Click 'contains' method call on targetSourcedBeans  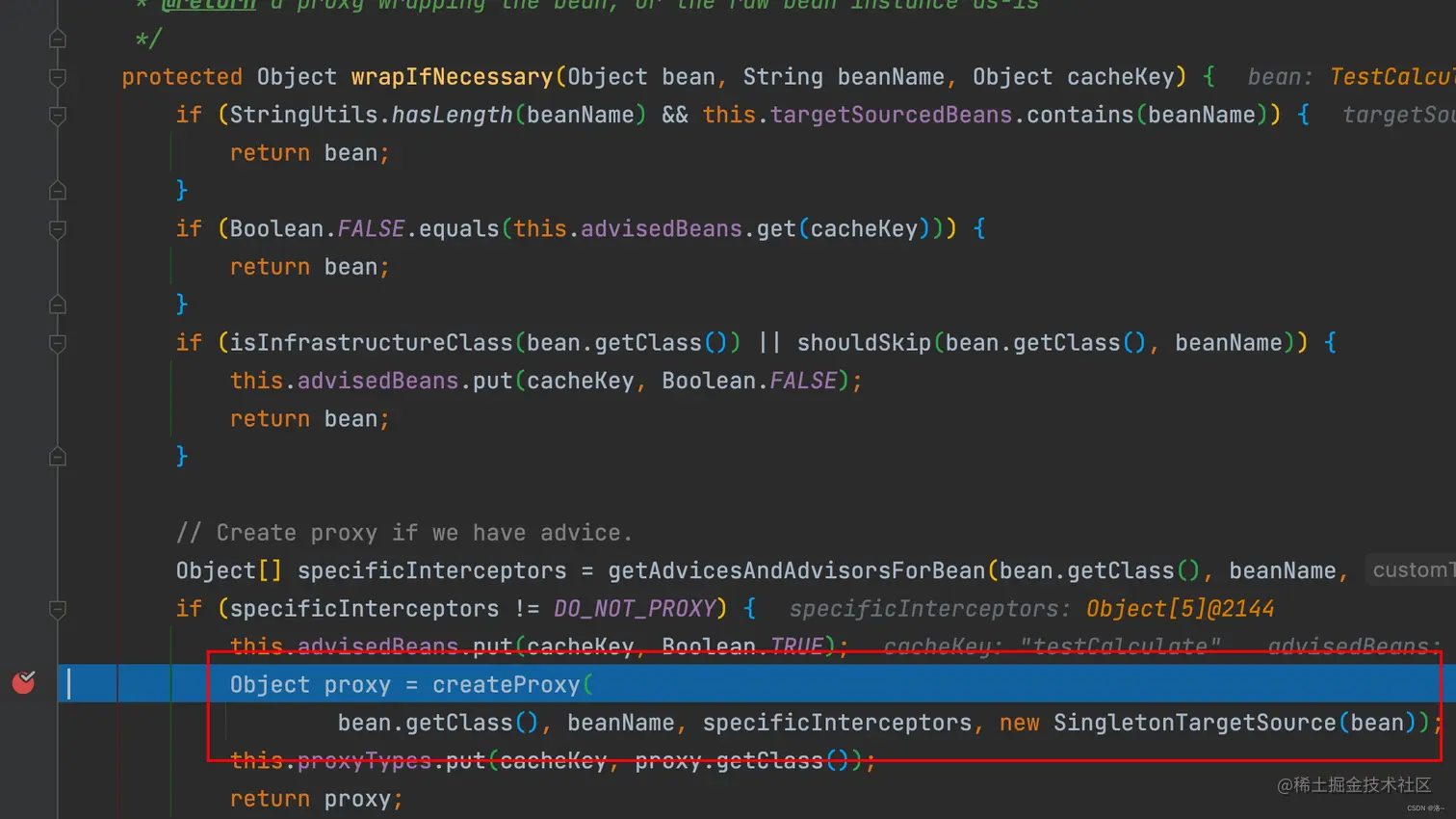click(x=1079, y=115)
